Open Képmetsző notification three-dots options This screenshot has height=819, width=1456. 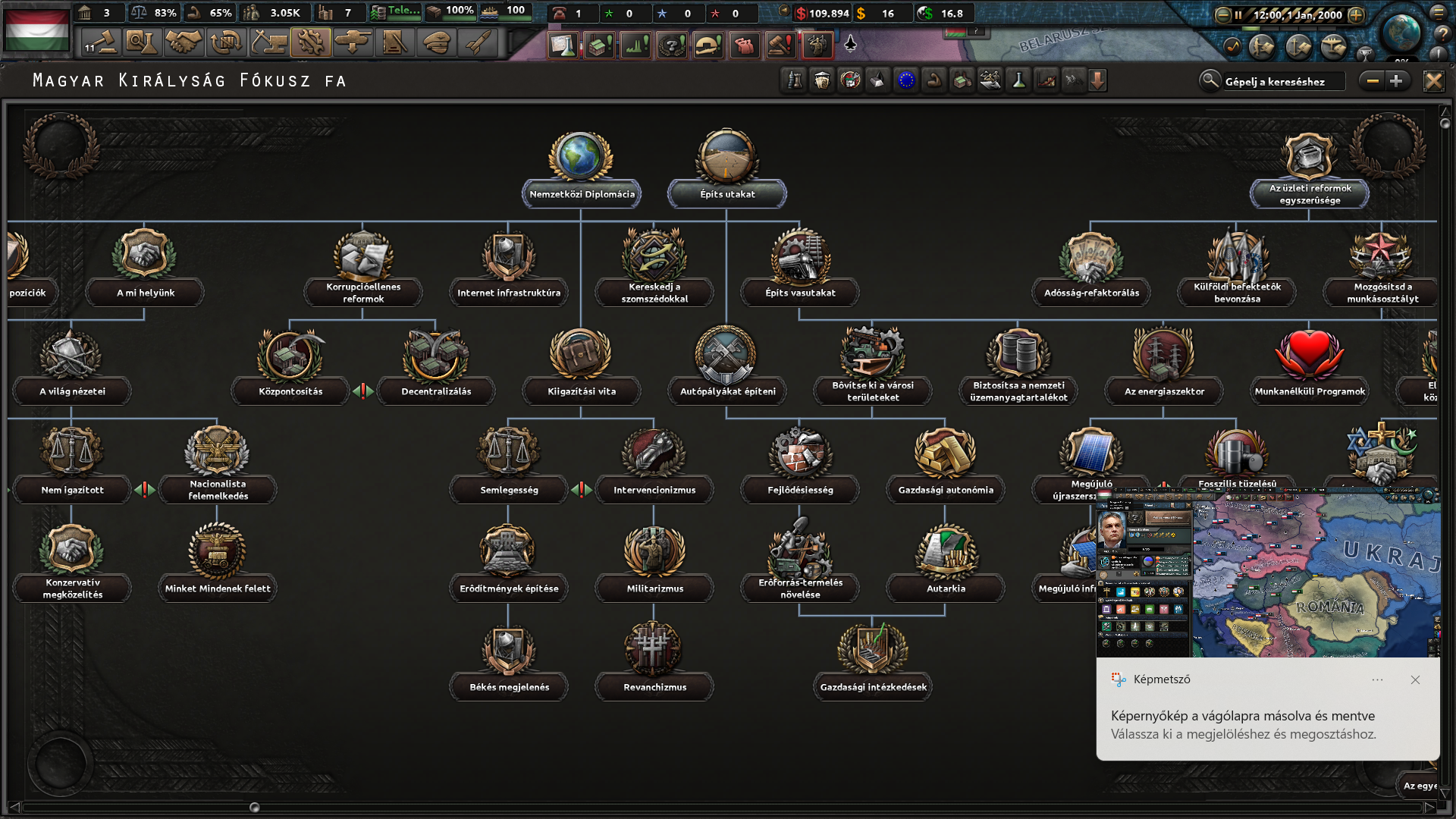coord(1377,680)
